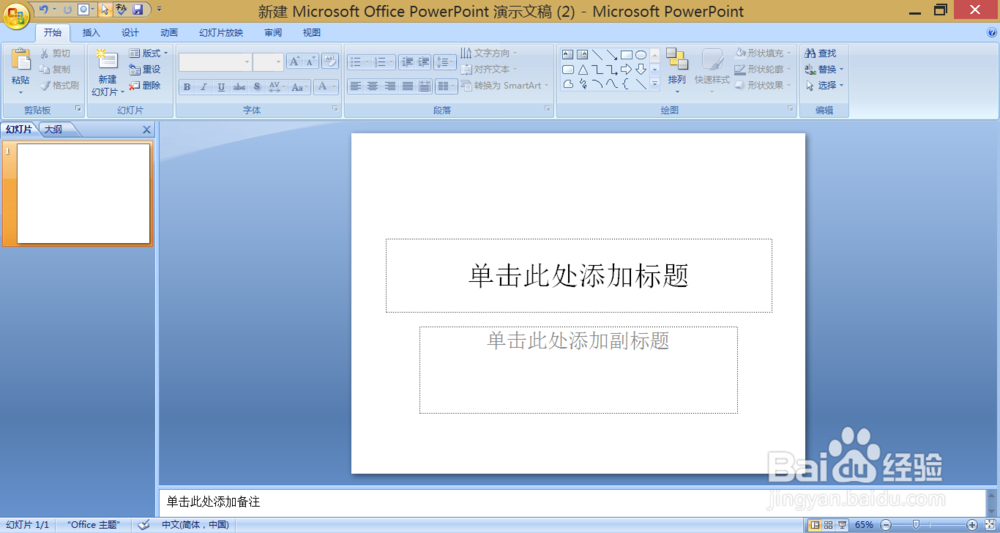1000x533 pixels.
Task: Select the Left Brace shape
Action: coord(626,84)
